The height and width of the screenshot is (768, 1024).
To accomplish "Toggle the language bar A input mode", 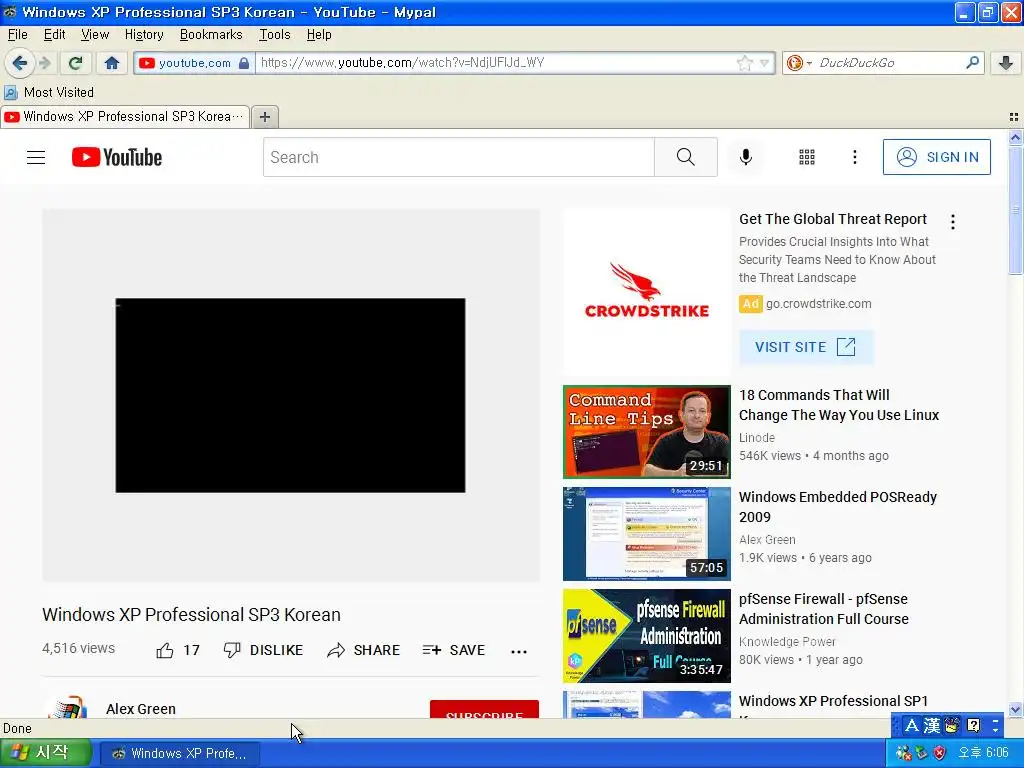I will pyautogui.click(x=912, y=726).
